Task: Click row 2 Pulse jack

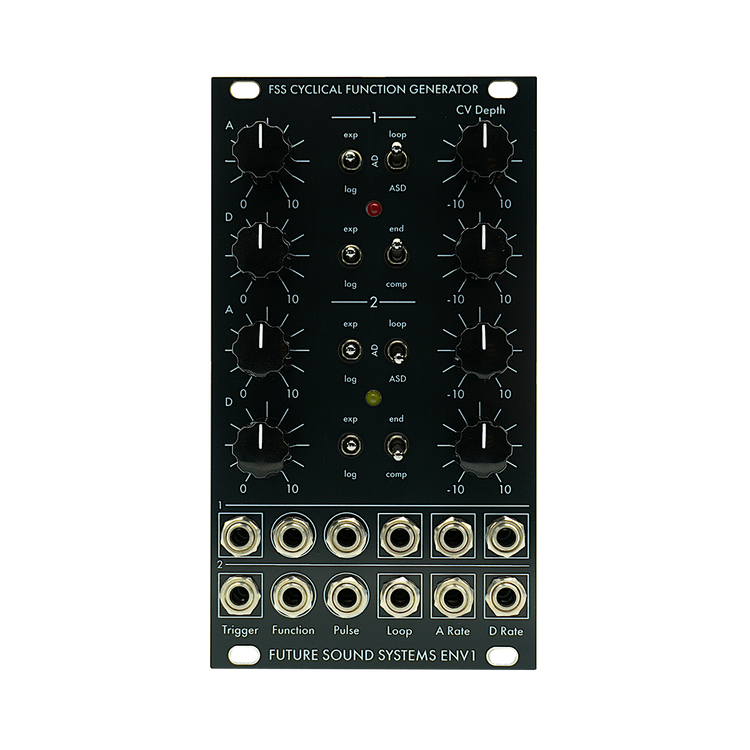Action: tap(346, 596)
